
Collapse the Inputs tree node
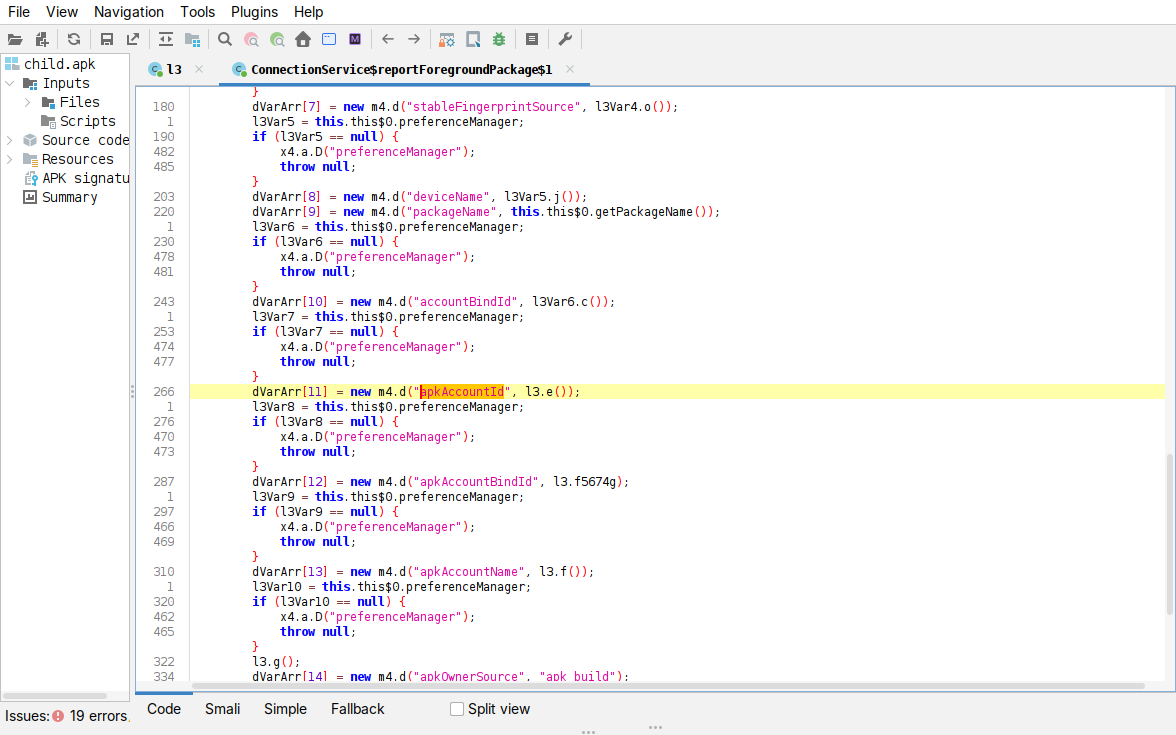tap(10, 83)
